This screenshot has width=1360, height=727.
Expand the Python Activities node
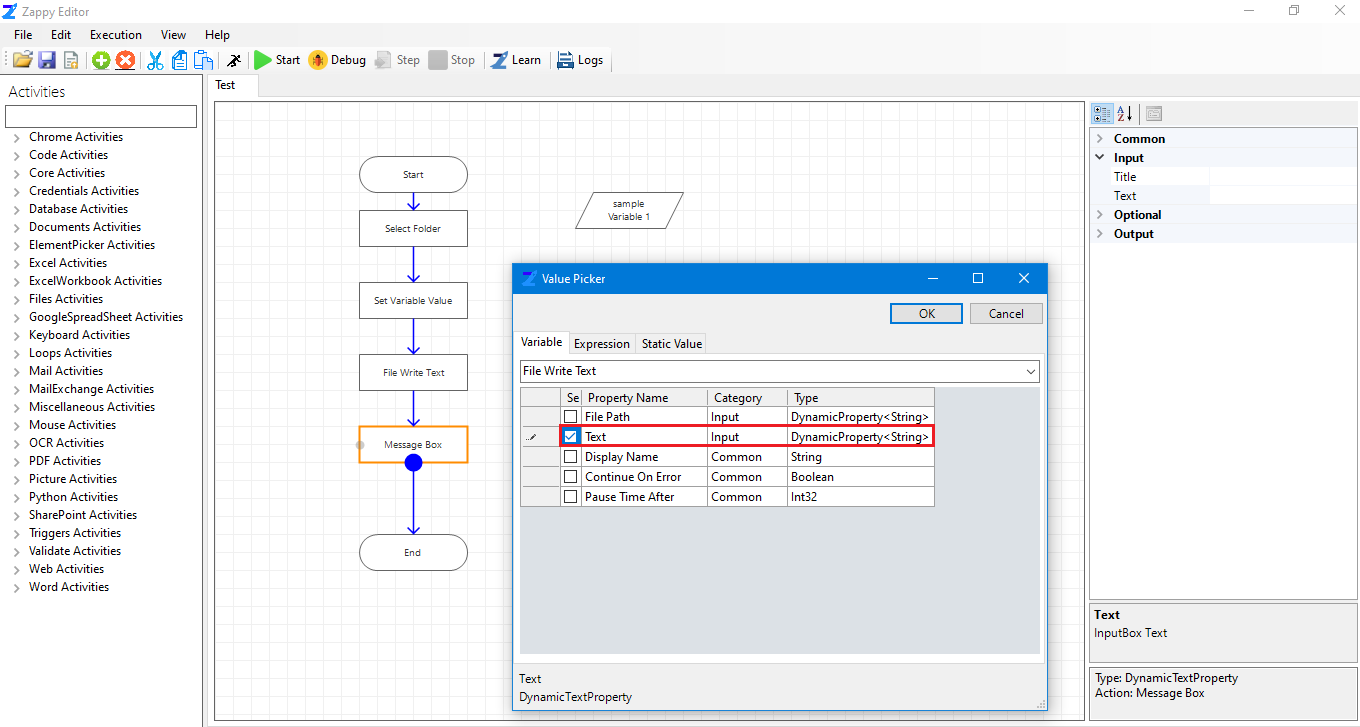[x=17, y=498]
